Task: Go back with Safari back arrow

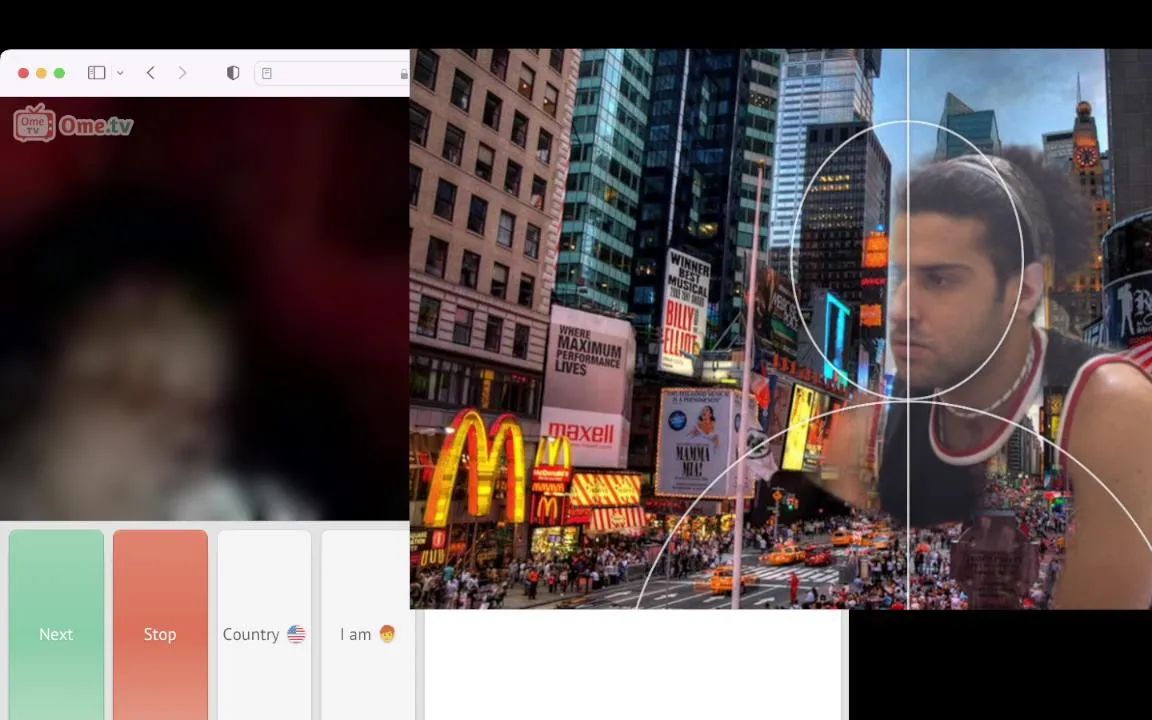Action: click(x=151, y=73)
